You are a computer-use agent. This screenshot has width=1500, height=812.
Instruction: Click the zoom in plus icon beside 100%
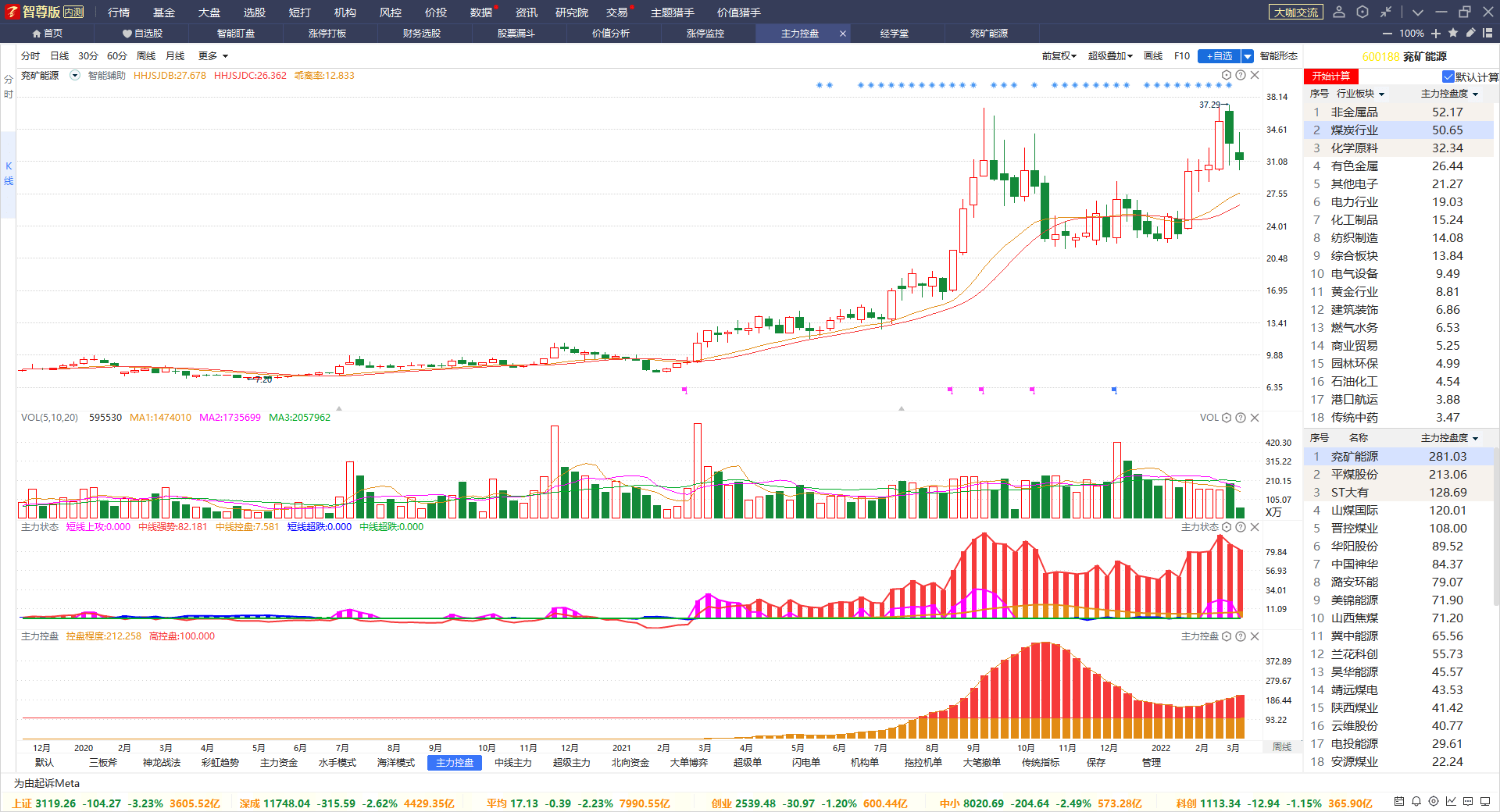point(1436,34)
